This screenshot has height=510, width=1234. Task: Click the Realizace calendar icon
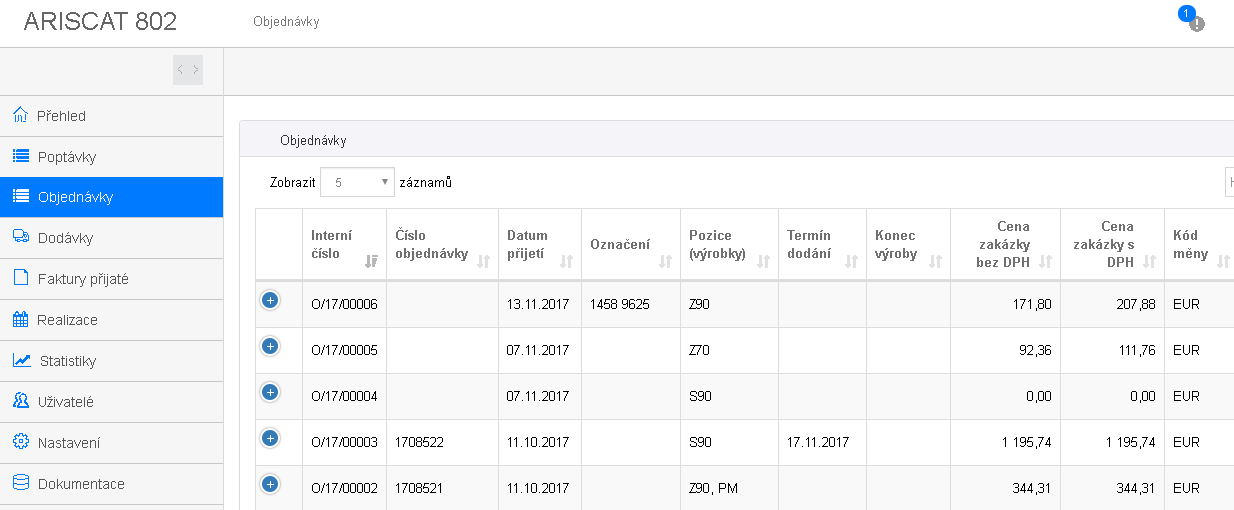[20, 319]
